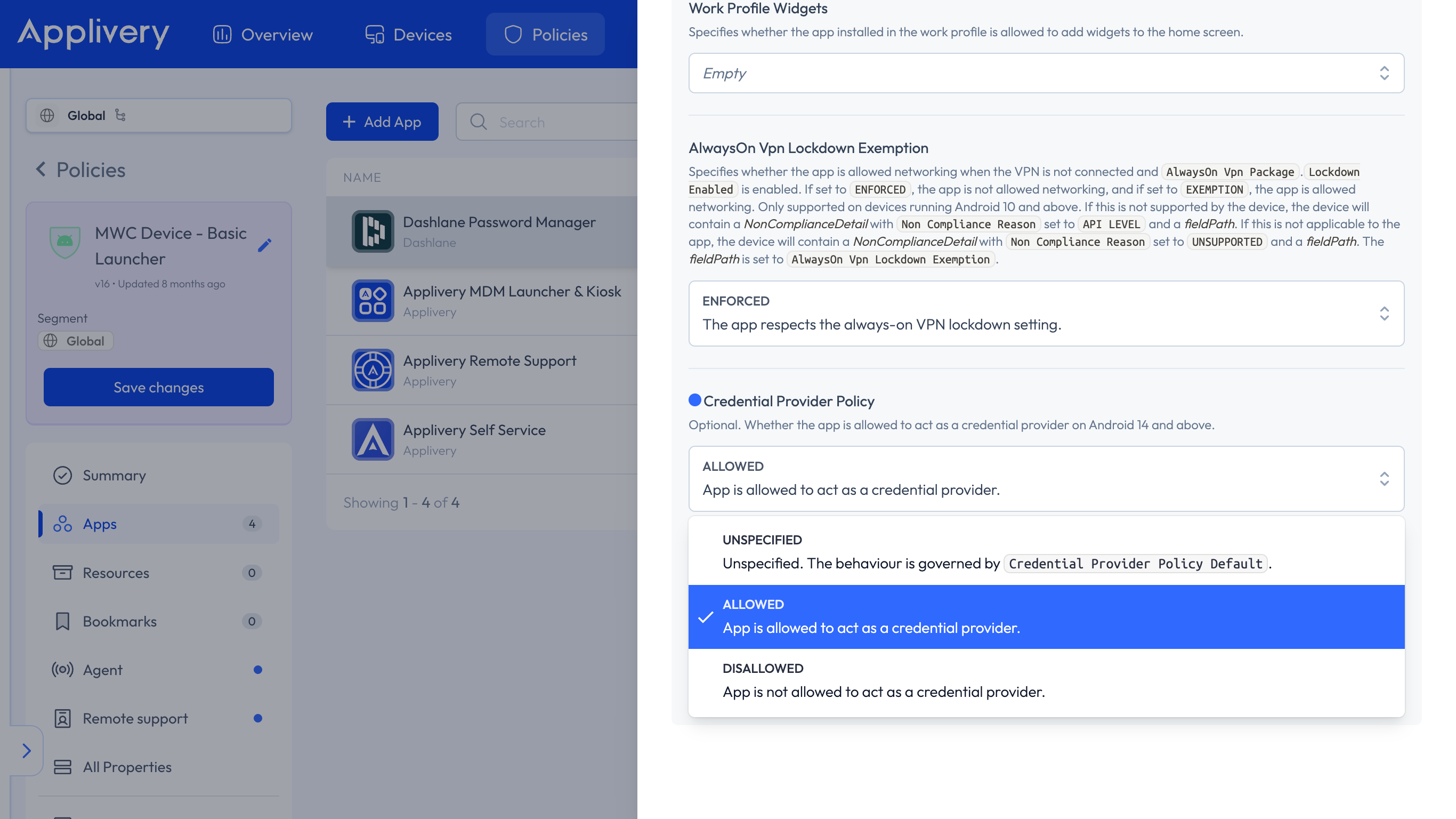
Task: Open the Overview tab
Action: tap(263, 35)
